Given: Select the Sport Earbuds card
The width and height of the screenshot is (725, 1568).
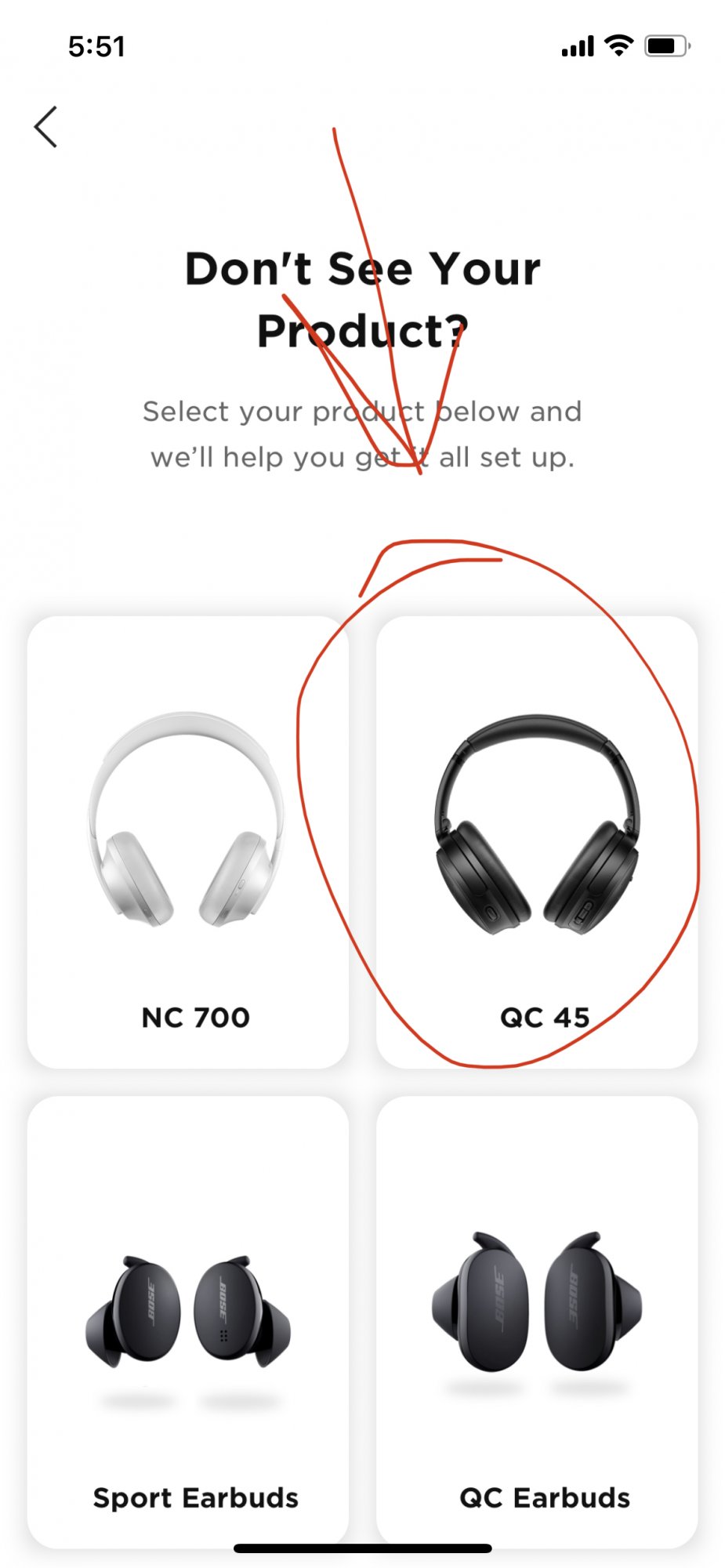Looking at the screenshot, I should coord(188,1322).
